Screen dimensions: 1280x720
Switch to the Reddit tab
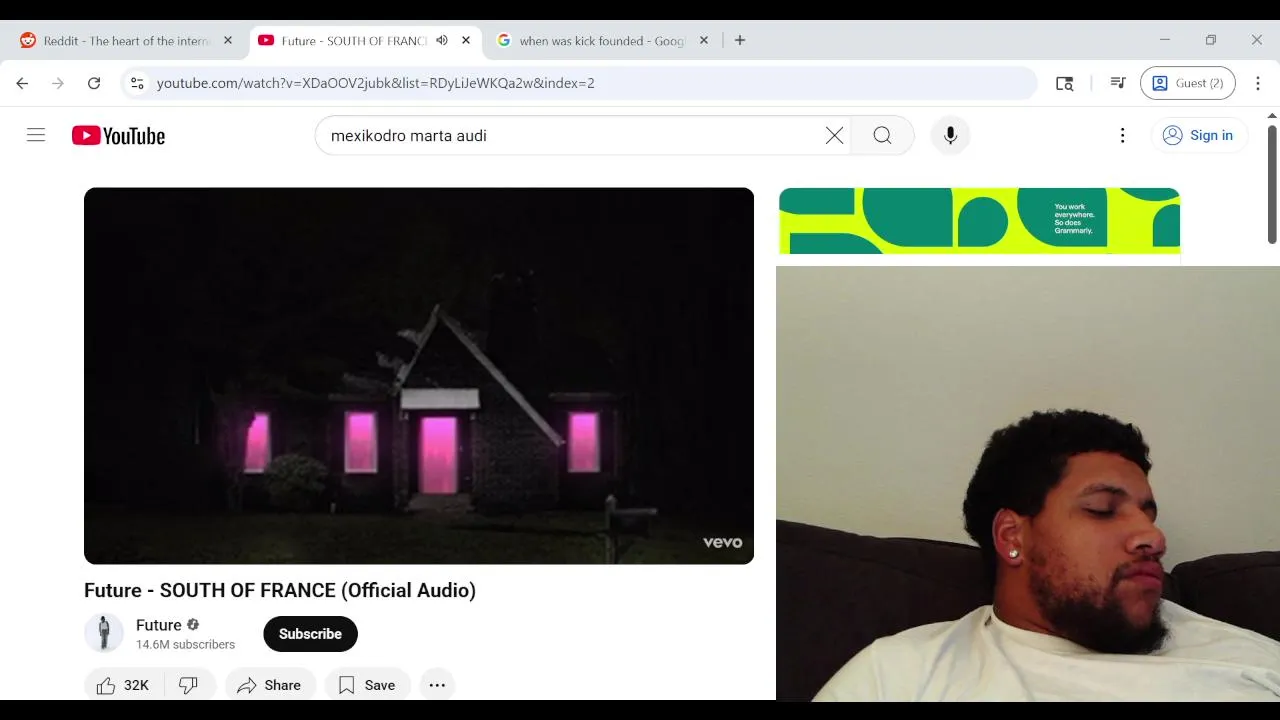127,41
